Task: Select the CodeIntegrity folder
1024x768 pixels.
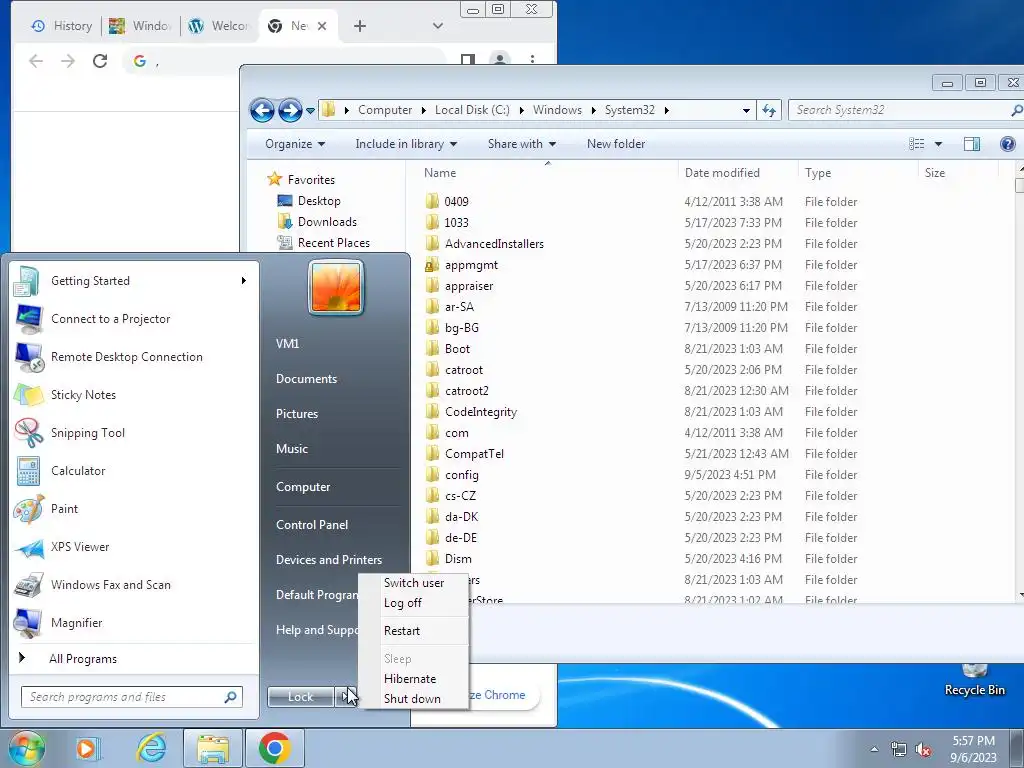Action: click(481, 412)
